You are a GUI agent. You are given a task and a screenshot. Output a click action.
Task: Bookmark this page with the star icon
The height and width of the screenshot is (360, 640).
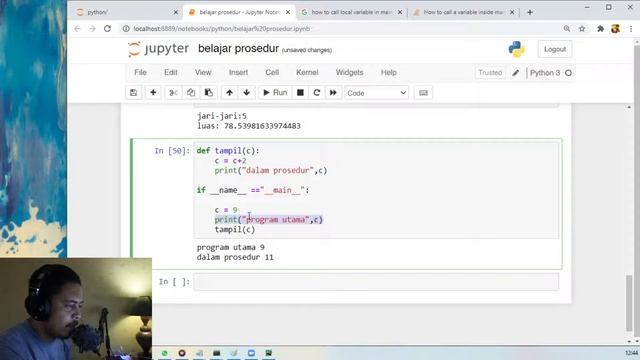pyautogui.click(x=582, y=29)
